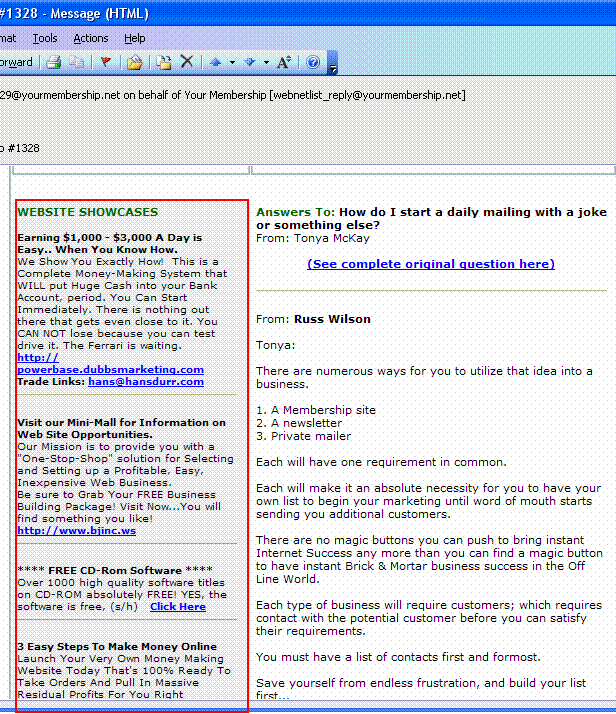Screen dimensions: 616x714
Task: Click 'You must have a list of contacts' sentence
Action: [x=398, y=657]
